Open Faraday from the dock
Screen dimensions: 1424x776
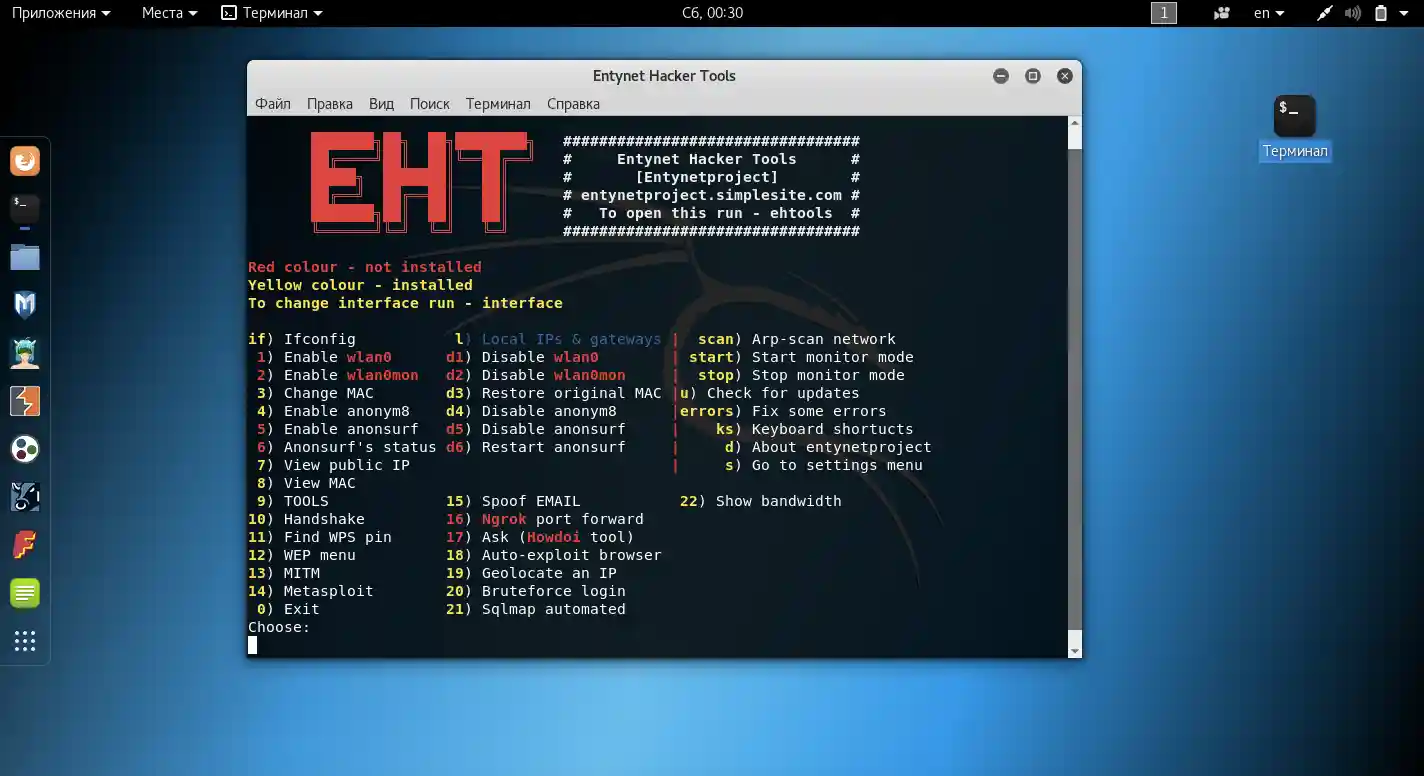point(25,545)
